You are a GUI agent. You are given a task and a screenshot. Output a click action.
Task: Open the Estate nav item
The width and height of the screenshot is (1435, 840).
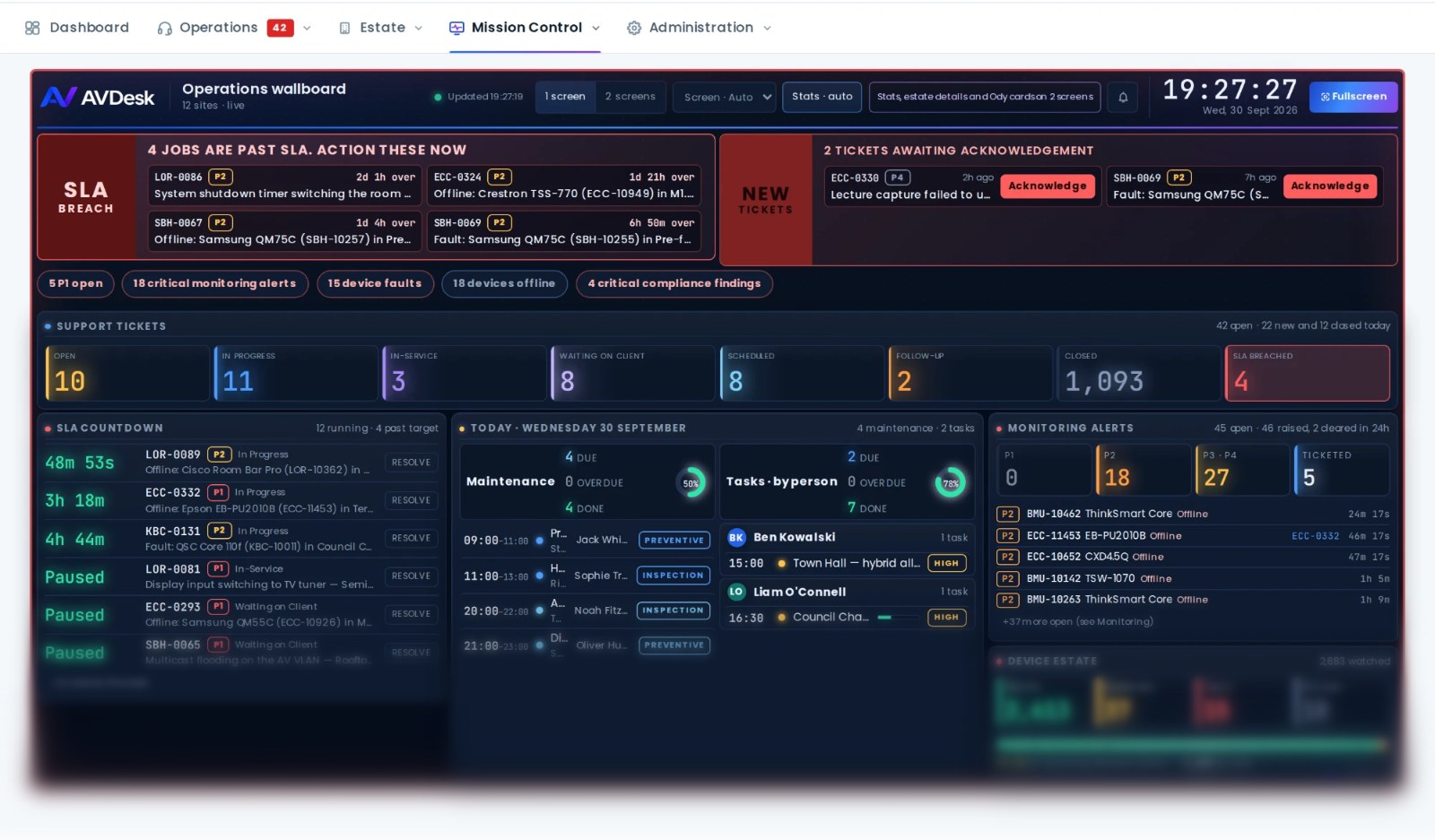pos(380,28)
